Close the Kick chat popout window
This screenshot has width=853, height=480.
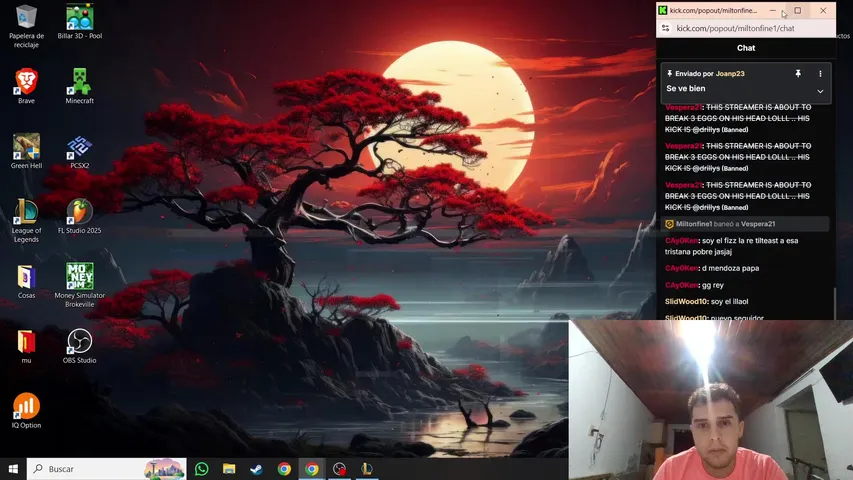tap(823, 10)
